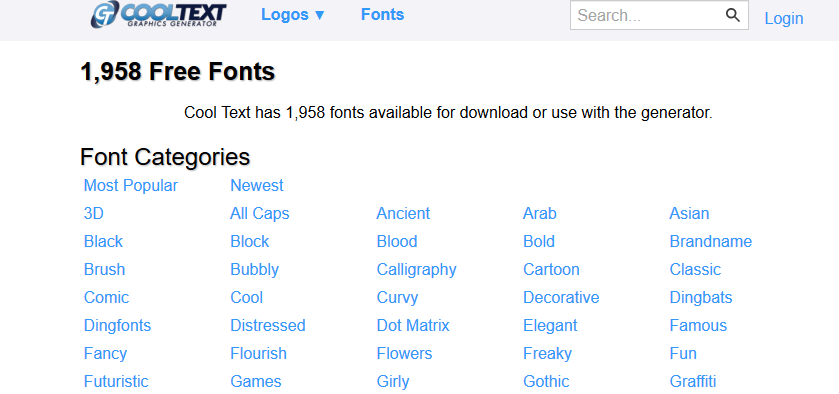Click the Cool Text logo
The height and width of the screenshot is (394, 839).
coord(158,14)
